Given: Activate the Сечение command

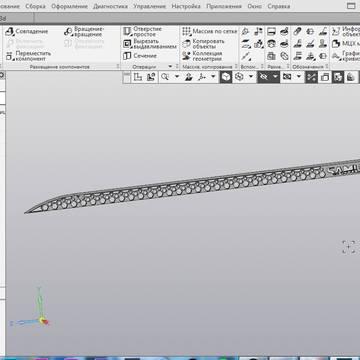Looking at the screenshot, I should click(x=140, y=56).
